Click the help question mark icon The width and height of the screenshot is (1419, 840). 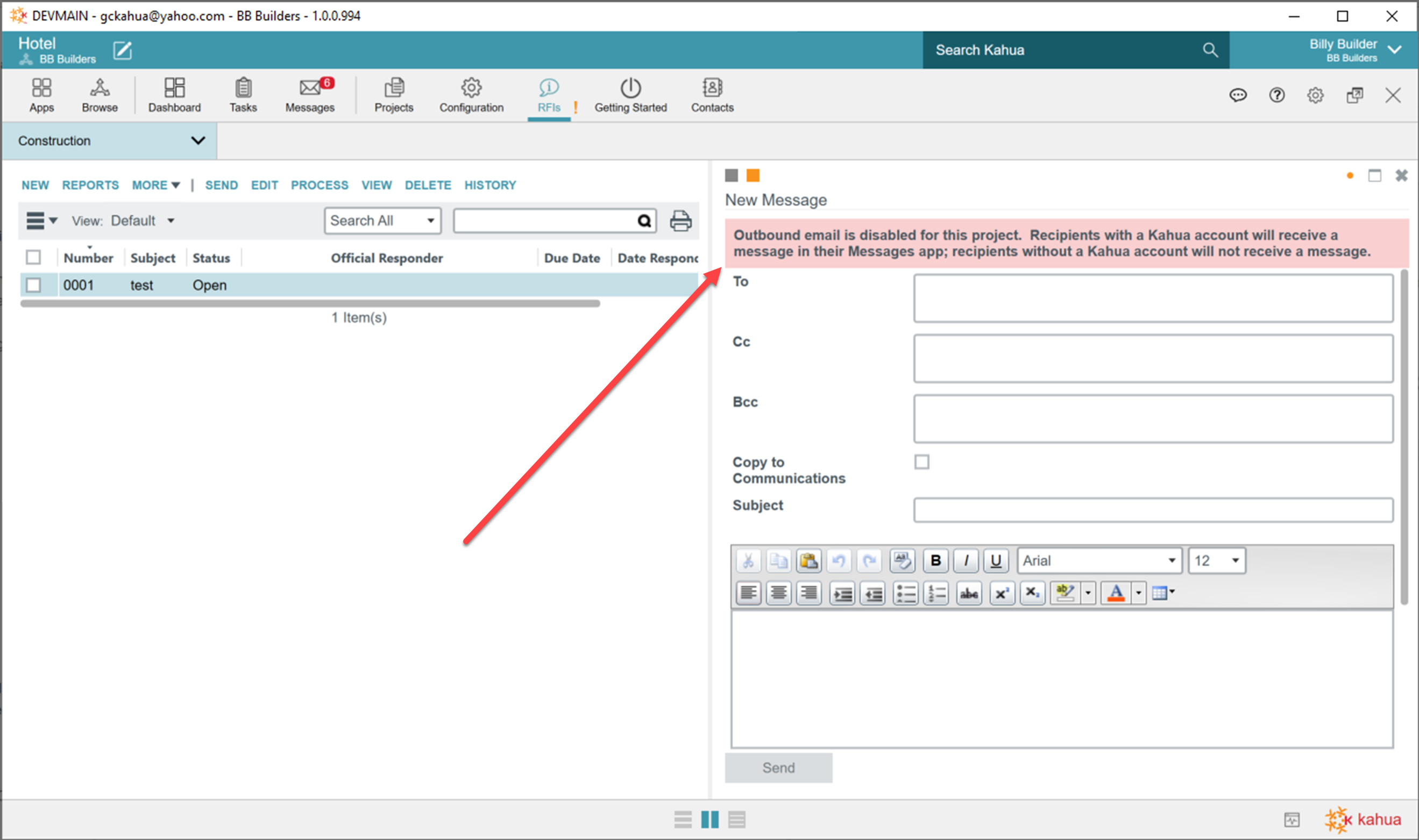1276,95
